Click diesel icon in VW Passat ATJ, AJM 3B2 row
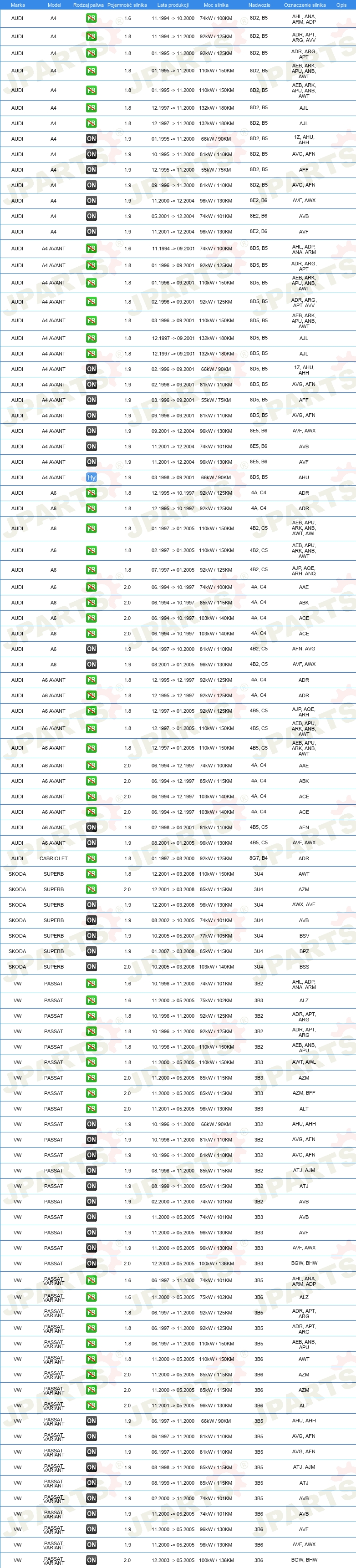 pyautogui.click(x=92, y=1171)
